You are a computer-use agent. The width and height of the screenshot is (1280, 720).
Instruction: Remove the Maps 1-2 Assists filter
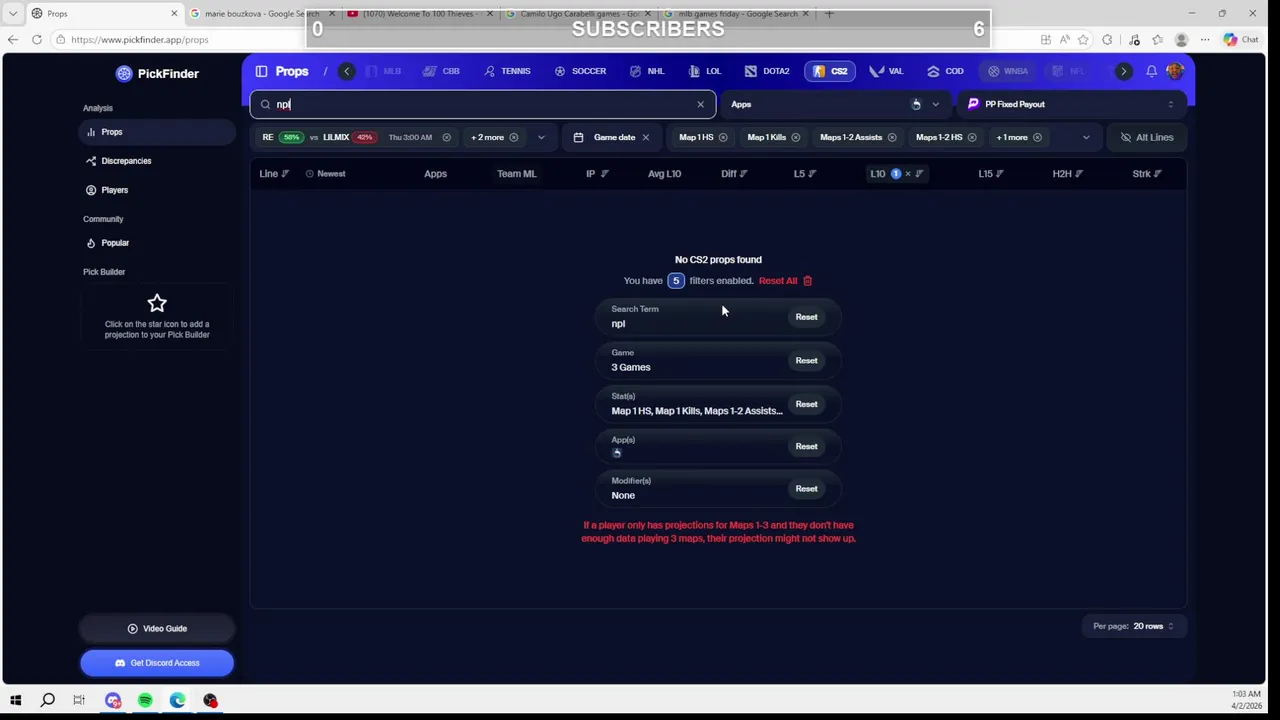tap(891, 137)
